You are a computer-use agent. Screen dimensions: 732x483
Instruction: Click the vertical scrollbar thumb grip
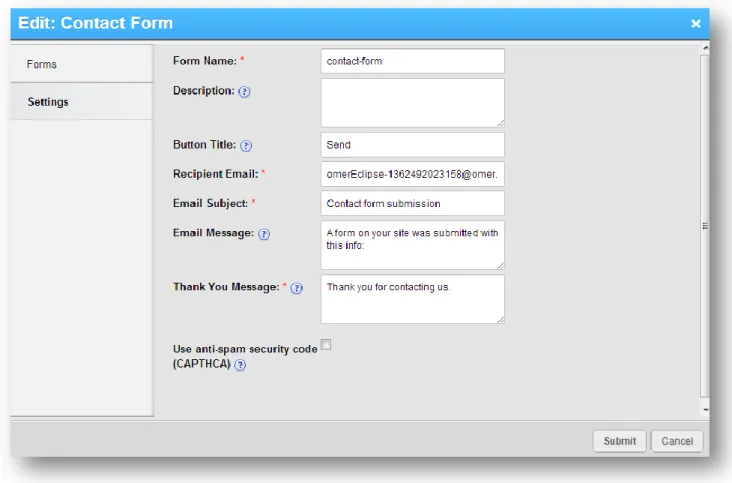click(705, 226)
